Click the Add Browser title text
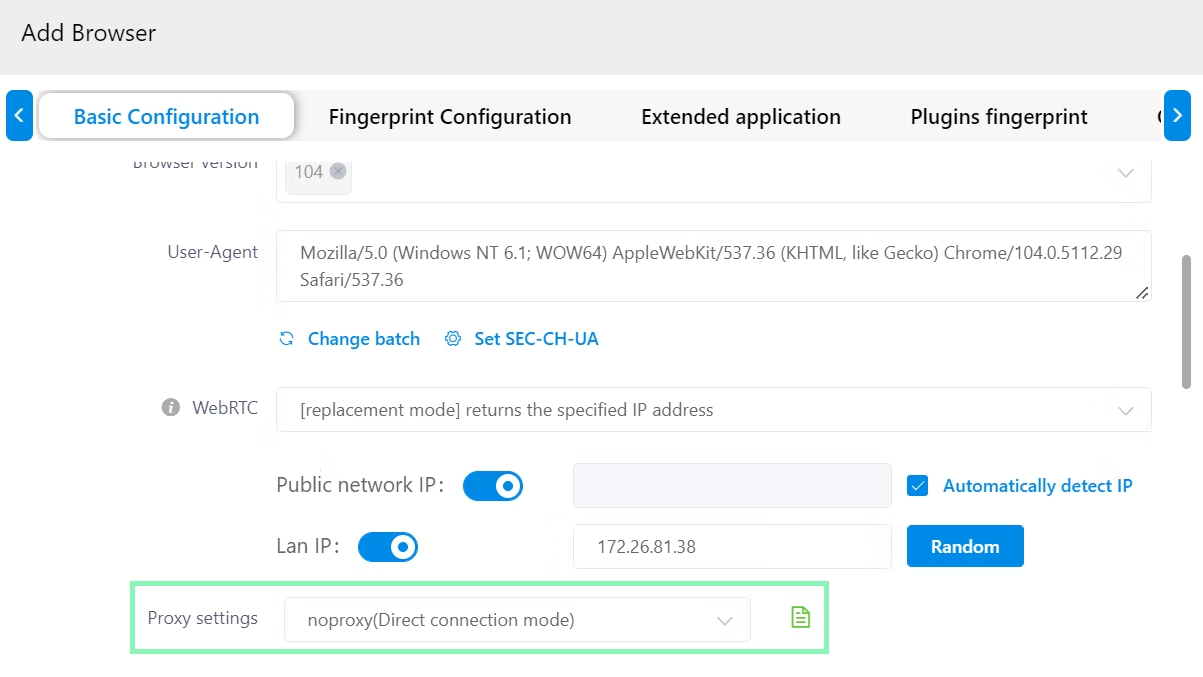The image size is (1203, 677). point(89,33)
